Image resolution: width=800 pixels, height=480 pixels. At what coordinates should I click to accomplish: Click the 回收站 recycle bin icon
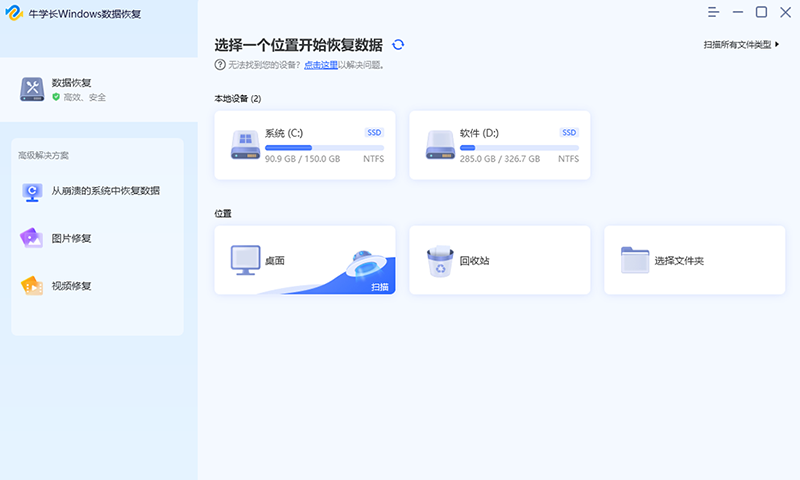439,261
